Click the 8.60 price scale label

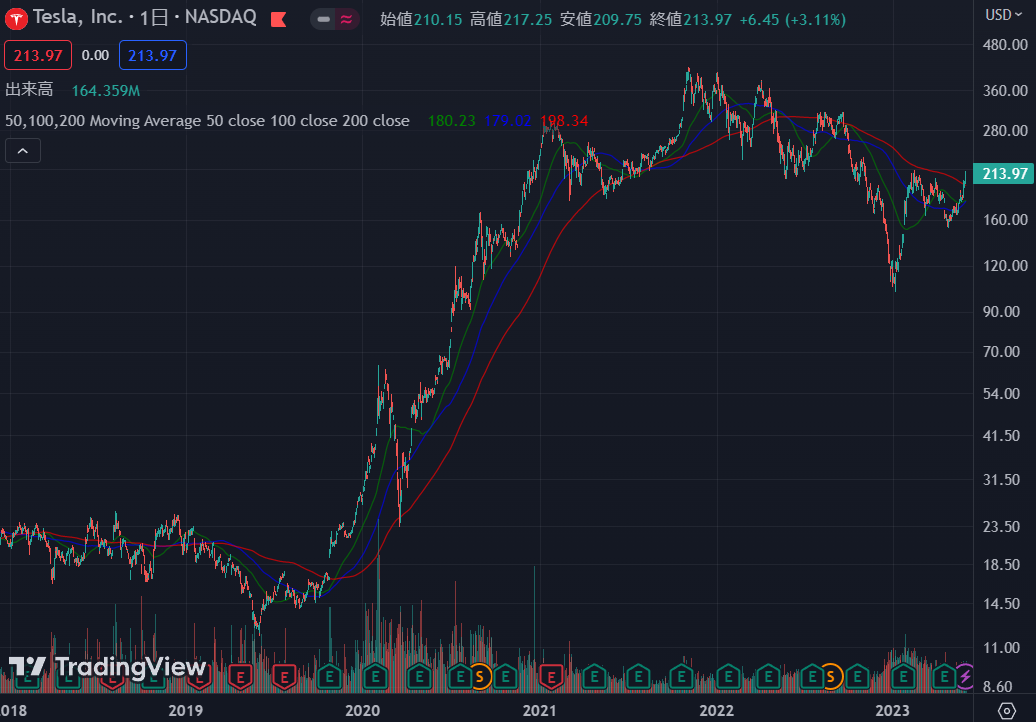click(x=997, y=687)
